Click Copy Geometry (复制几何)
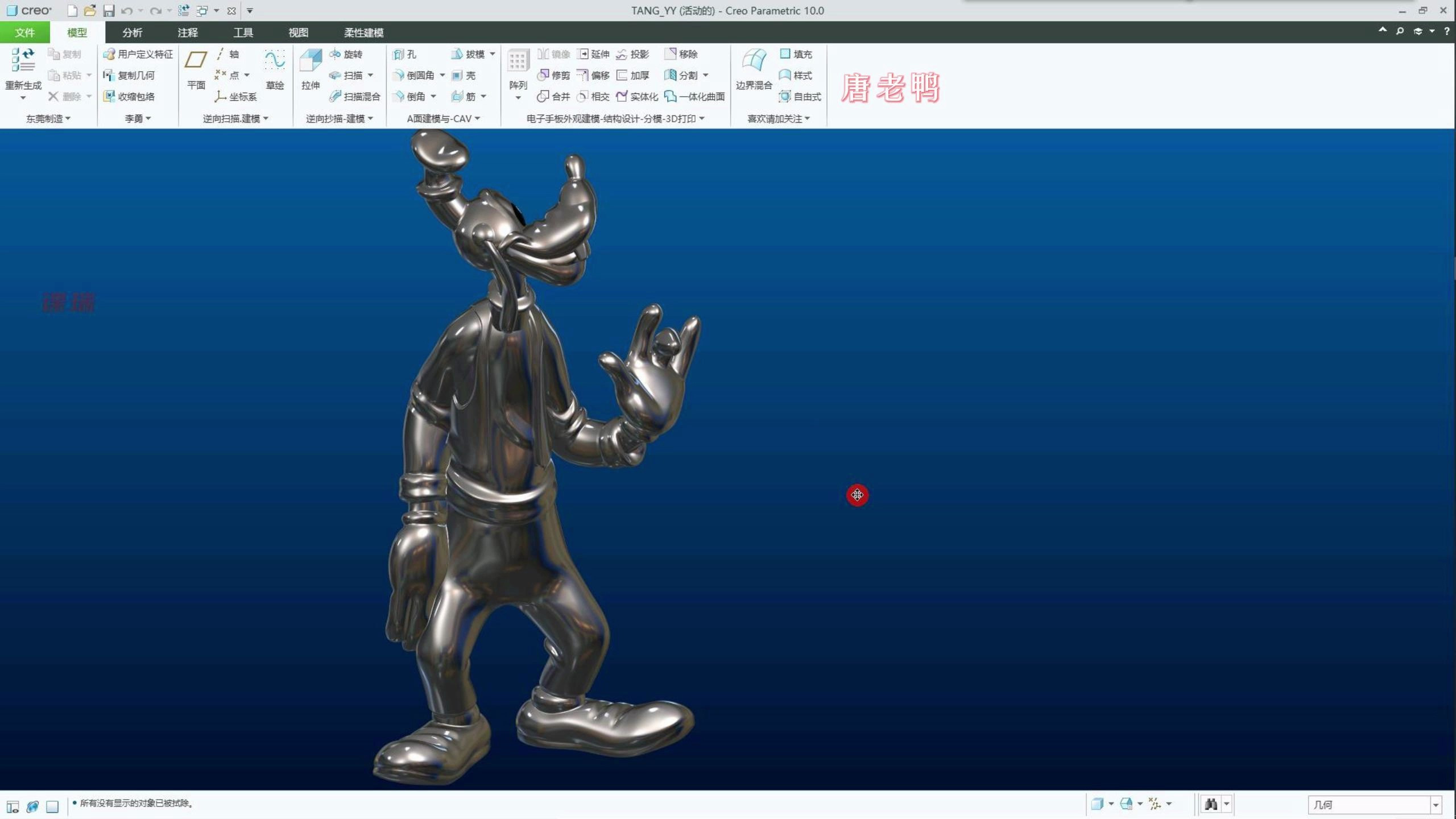1456x819 pixels. click(x=129, y=75)
